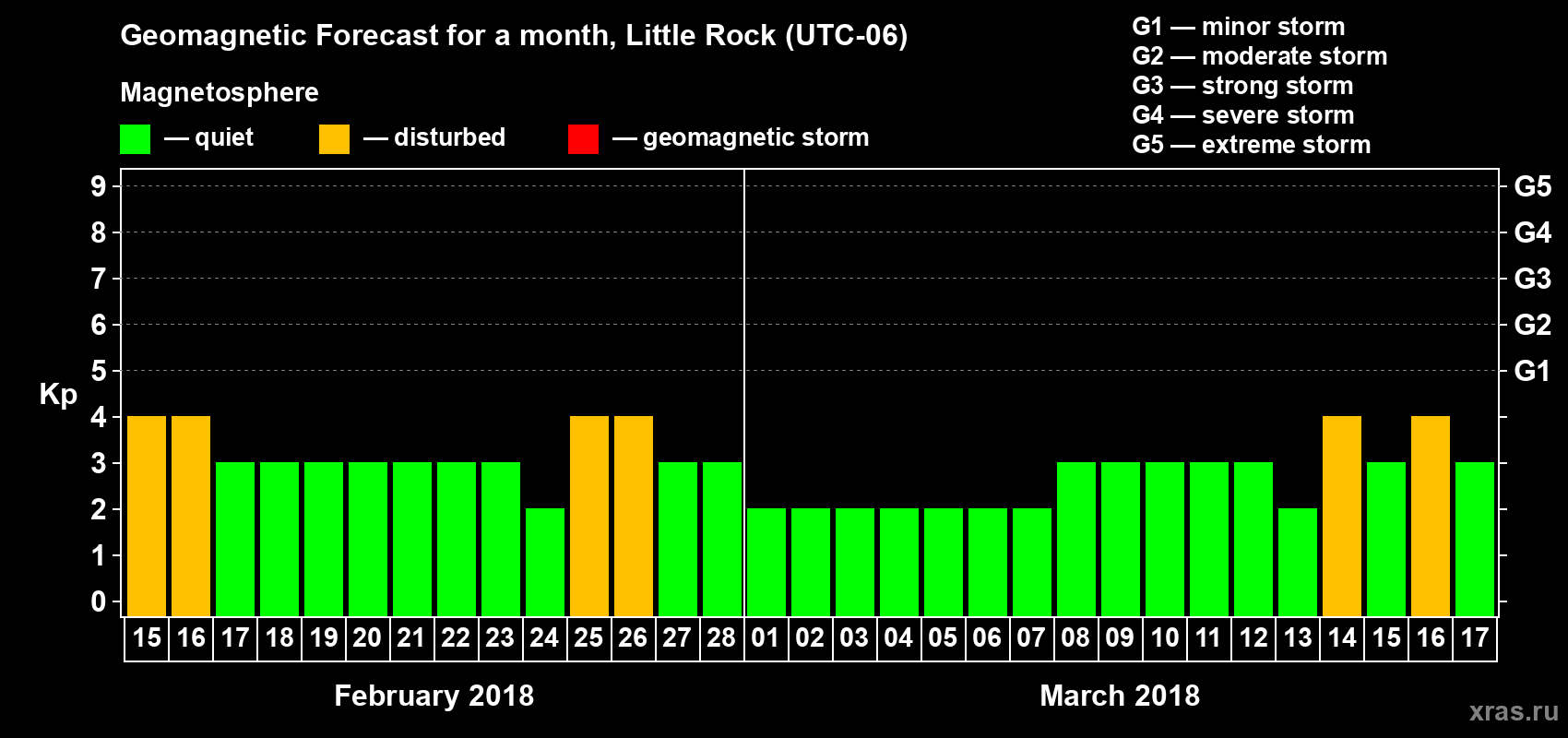1568x738 pixels.
Task: Select the March 13 green bar
Action: [x=1298, y=562]
